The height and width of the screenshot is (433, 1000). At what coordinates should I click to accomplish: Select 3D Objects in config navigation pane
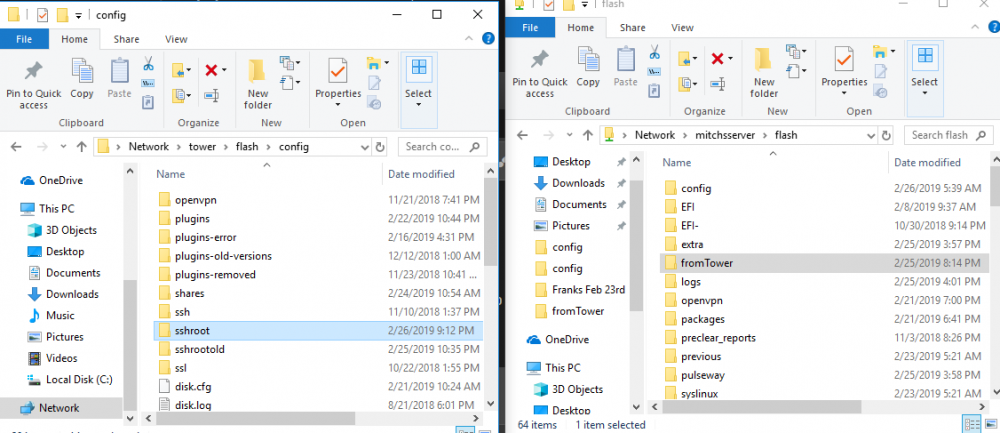71,230
